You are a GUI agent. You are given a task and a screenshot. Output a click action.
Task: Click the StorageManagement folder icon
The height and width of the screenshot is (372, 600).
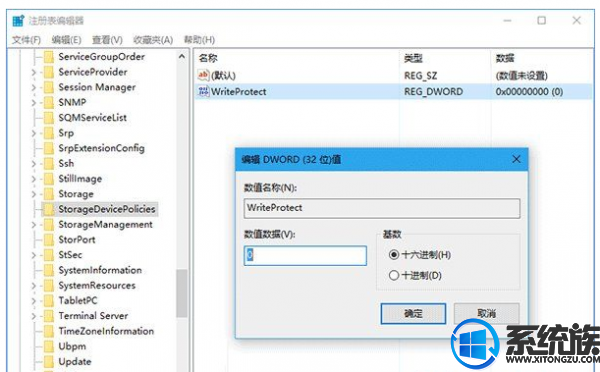pyautogui.click(x=49, y=225)
